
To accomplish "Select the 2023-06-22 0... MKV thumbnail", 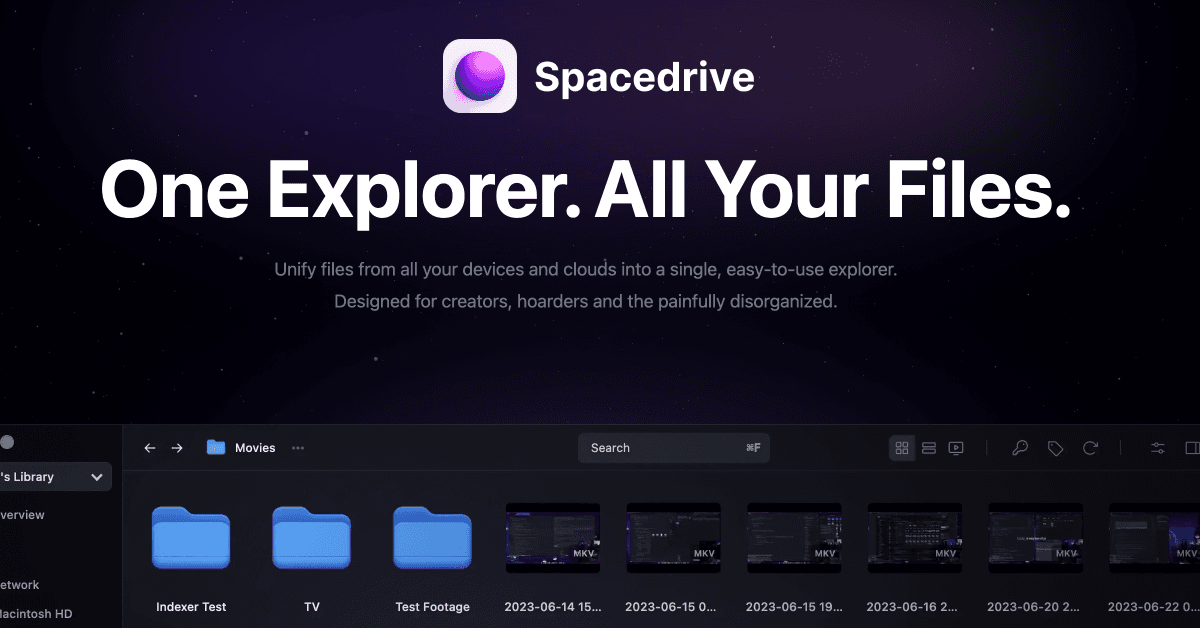I will [1156, 537].
